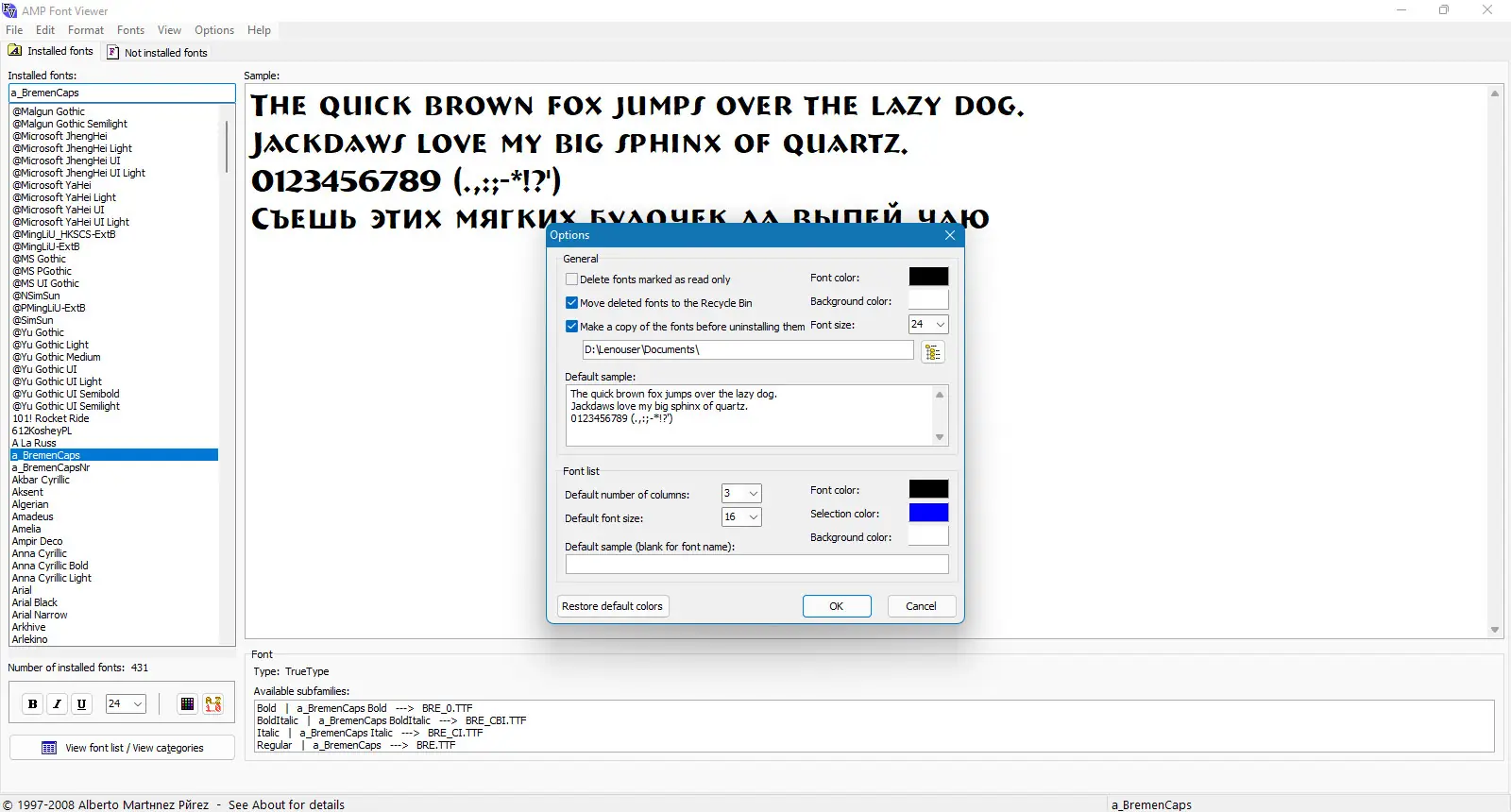Click the Regular BRE.TTF subfamily row
1511x812 pixels.
click(x=356, y=745)
